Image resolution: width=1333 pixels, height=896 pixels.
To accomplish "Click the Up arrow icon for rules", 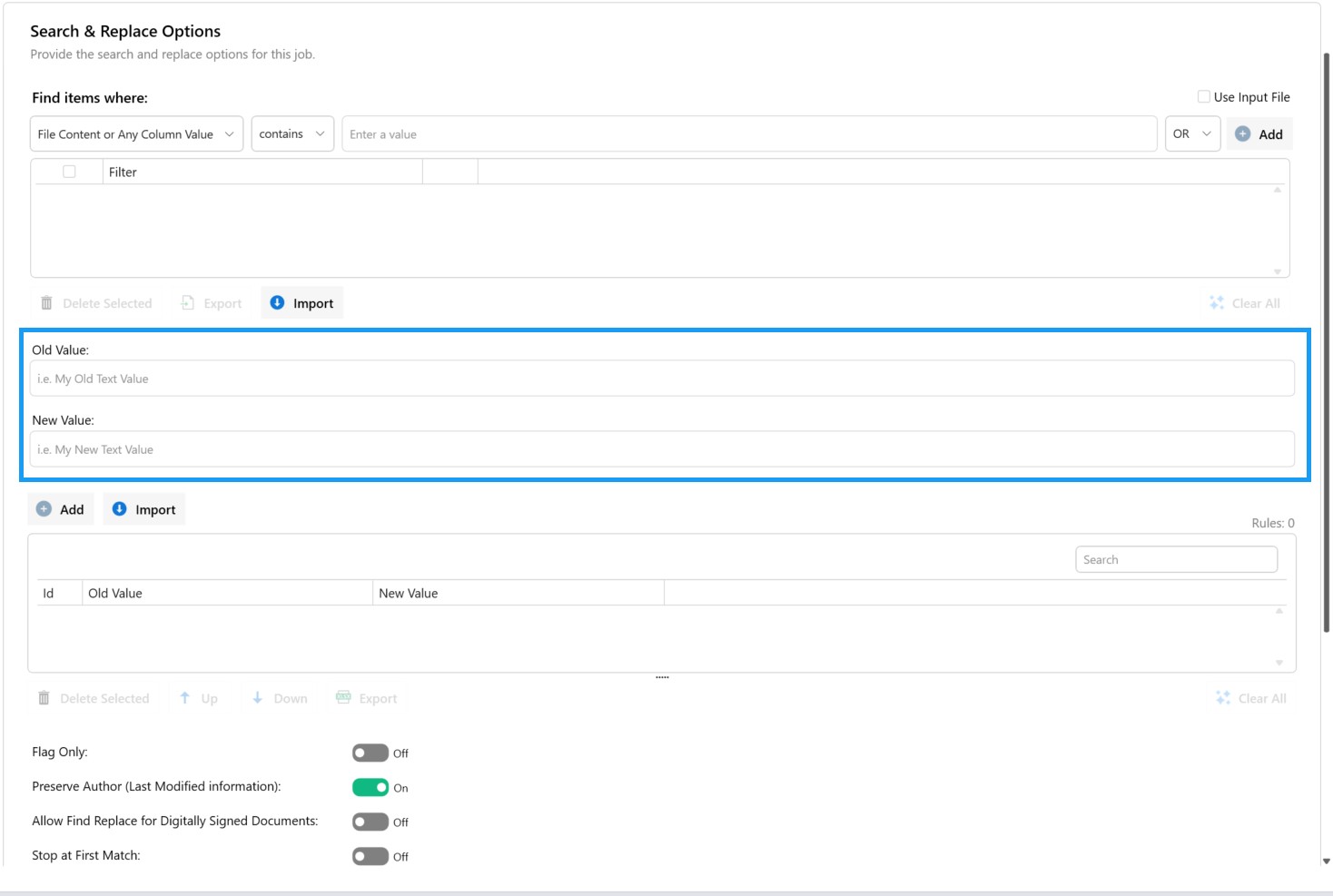I will pos(184,697).
